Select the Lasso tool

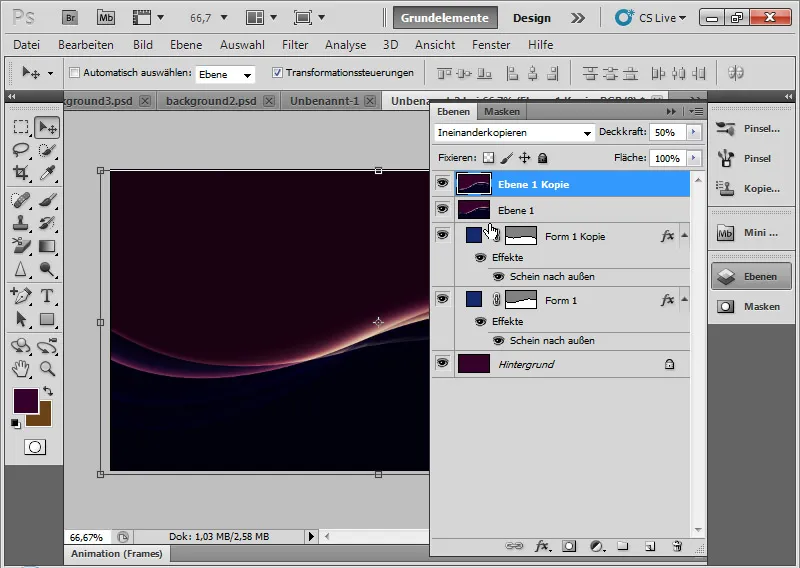pos(21,150)
